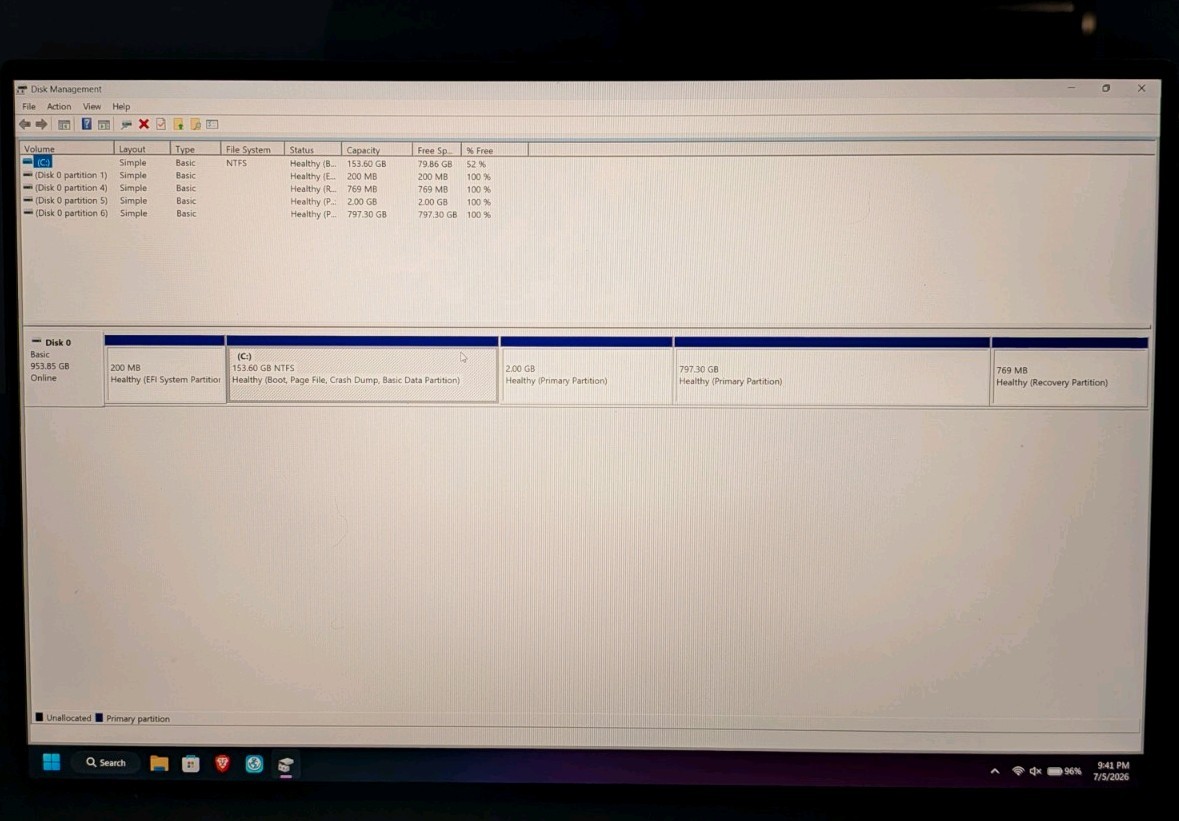Toggle the Show/Hide Action Pane toolbar icon

pyautogui.click(x=104, y=124)
